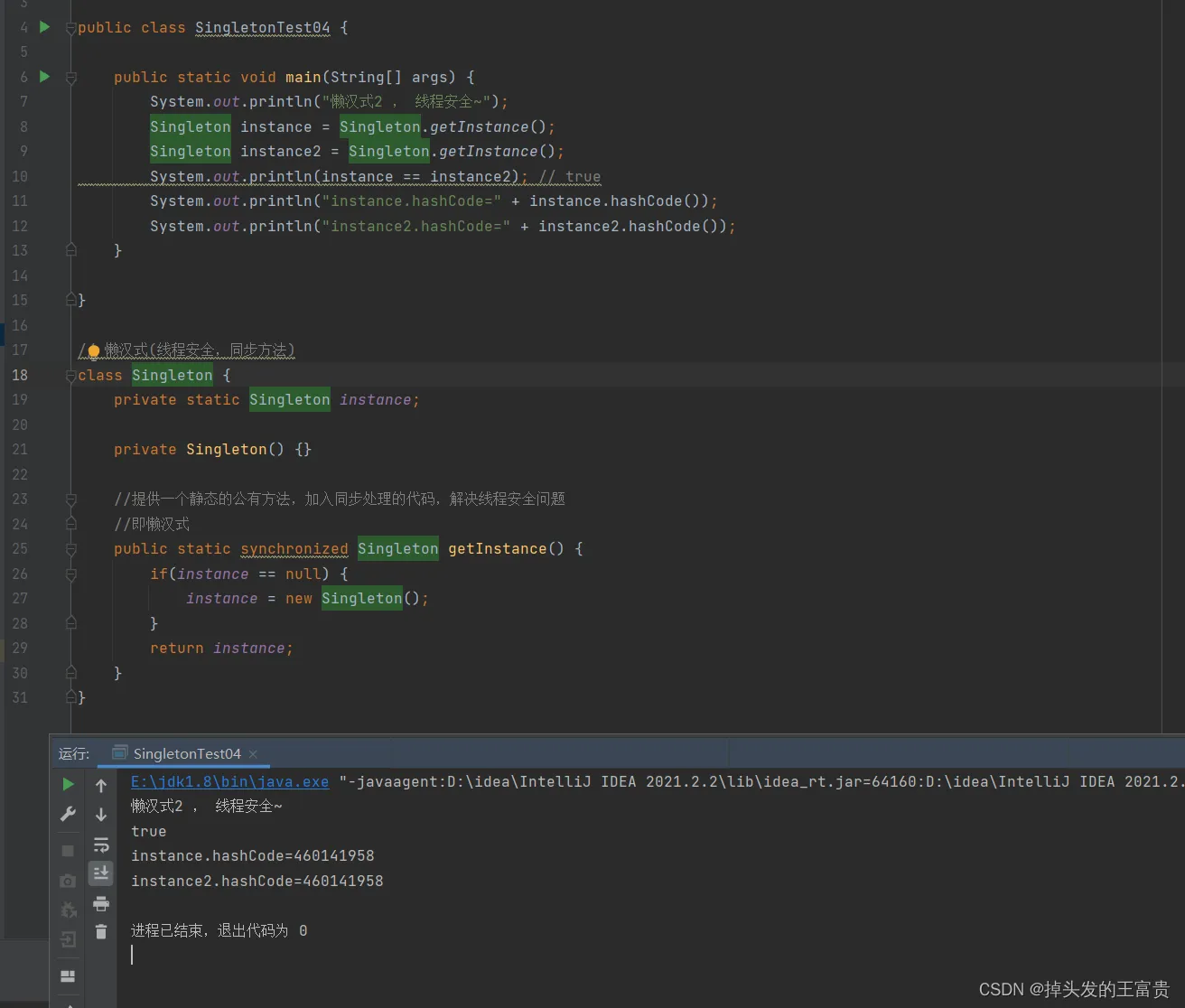The image size is (1185, 1008).
Task: Click the console text 进程已结束，退出代码为 0
Action: point(219,930)
